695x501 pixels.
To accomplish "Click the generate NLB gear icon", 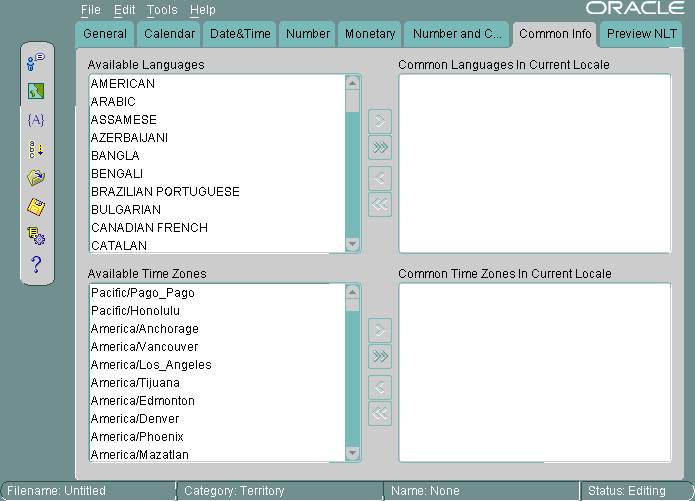I will coord(36,236).
